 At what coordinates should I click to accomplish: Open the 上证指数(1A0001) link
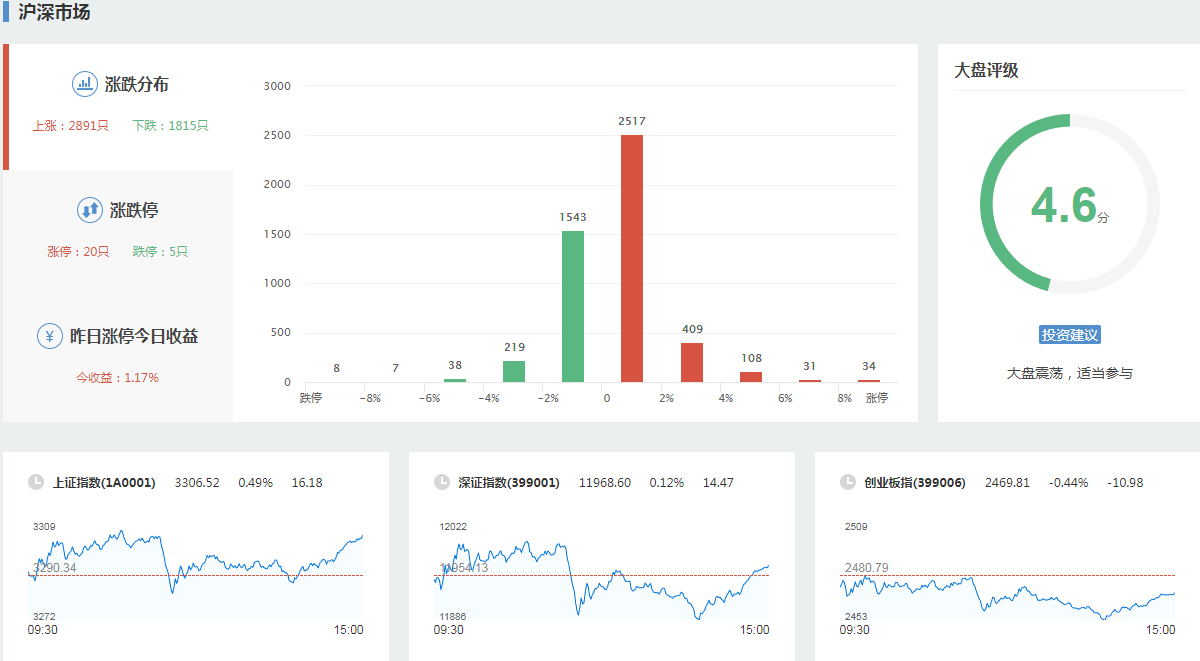click(x=104, y=483)
